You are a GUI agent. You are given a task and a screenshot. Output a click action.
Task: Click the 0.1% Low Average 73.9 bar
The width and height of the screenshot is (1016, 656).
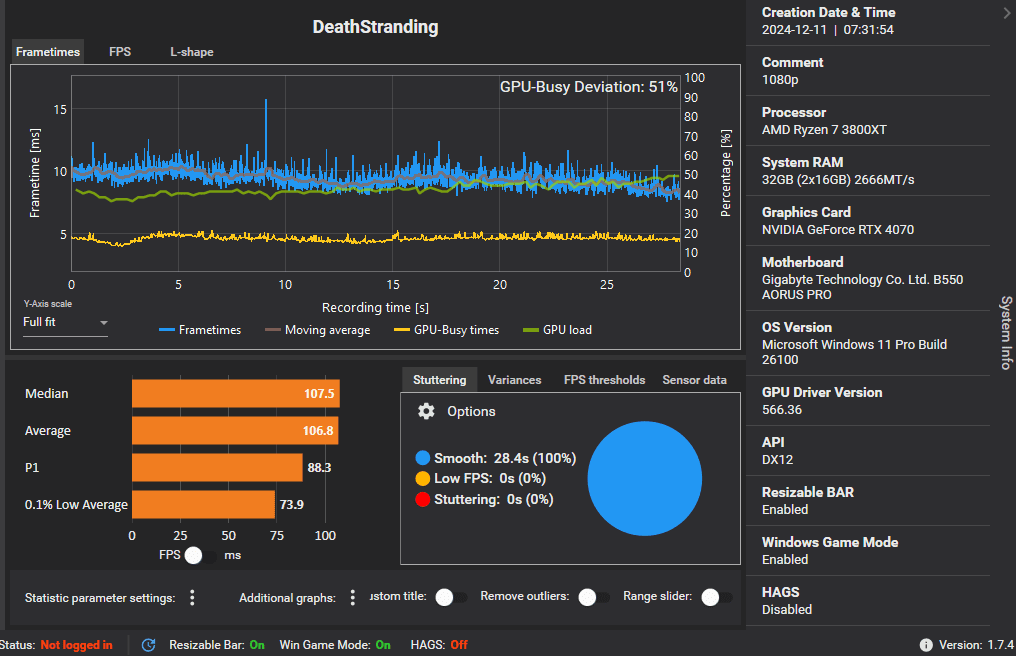tap(203, 504)
